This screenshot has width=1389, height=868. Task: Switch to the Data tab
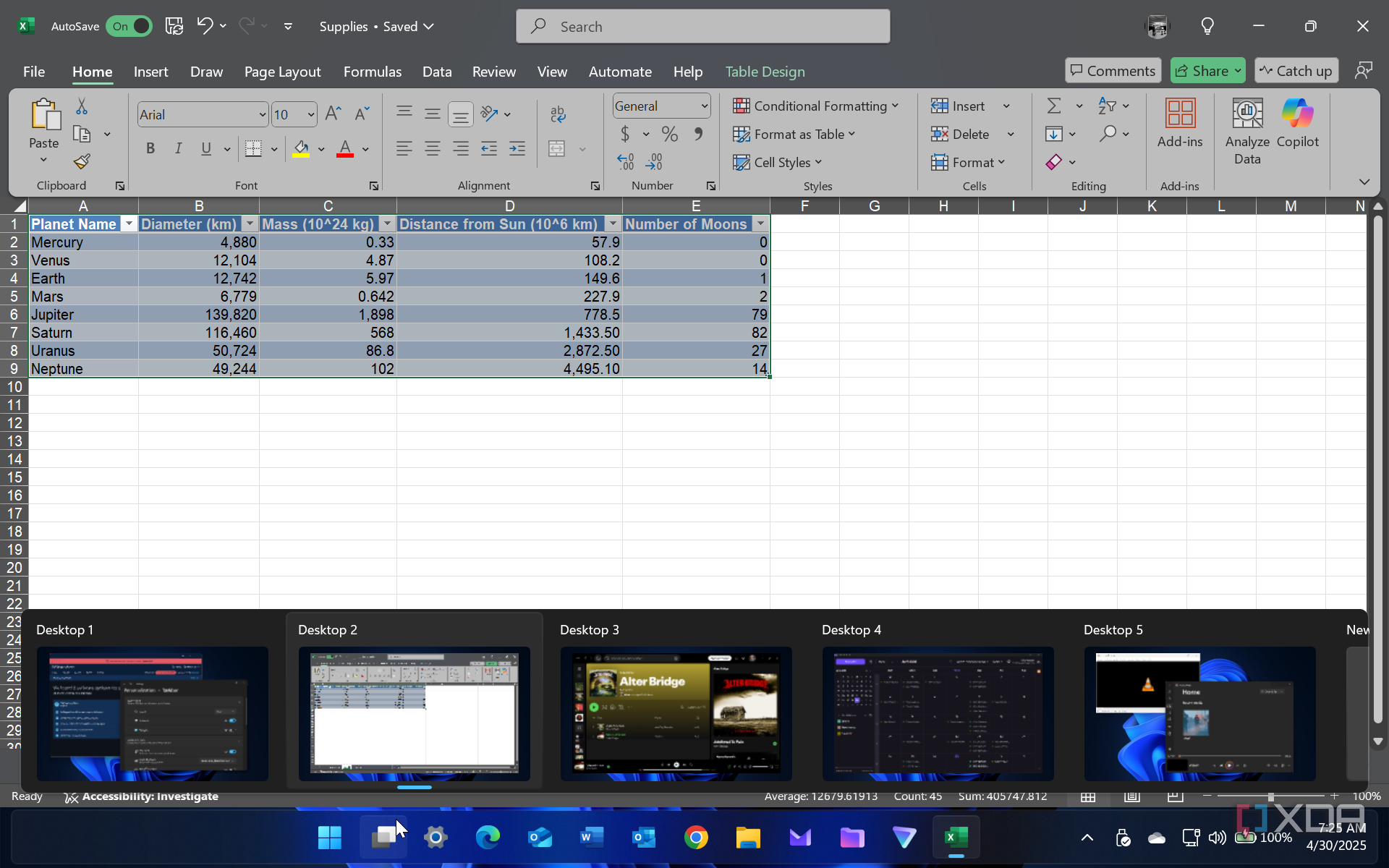(437, 72)
